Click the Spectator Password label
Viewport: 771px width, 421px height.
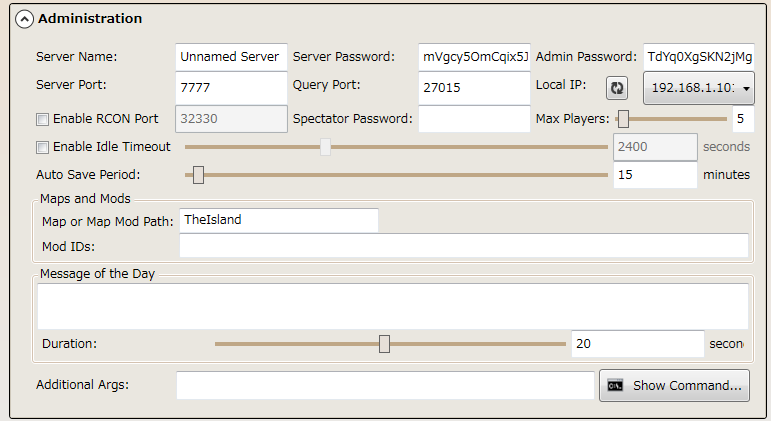pos(353,119)
